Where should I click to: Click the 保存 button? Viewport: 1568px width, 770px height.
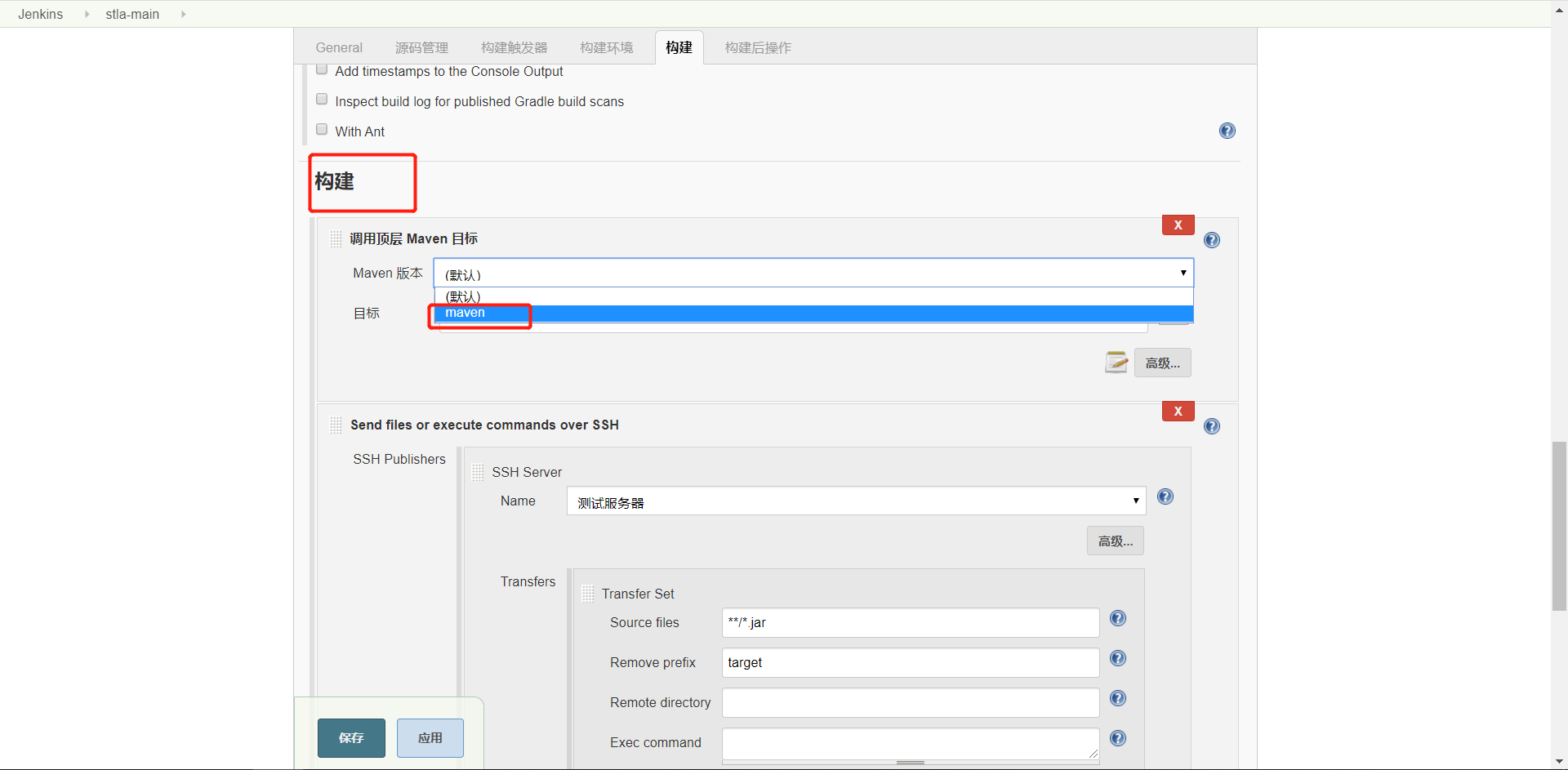click(x=350, y=737)
